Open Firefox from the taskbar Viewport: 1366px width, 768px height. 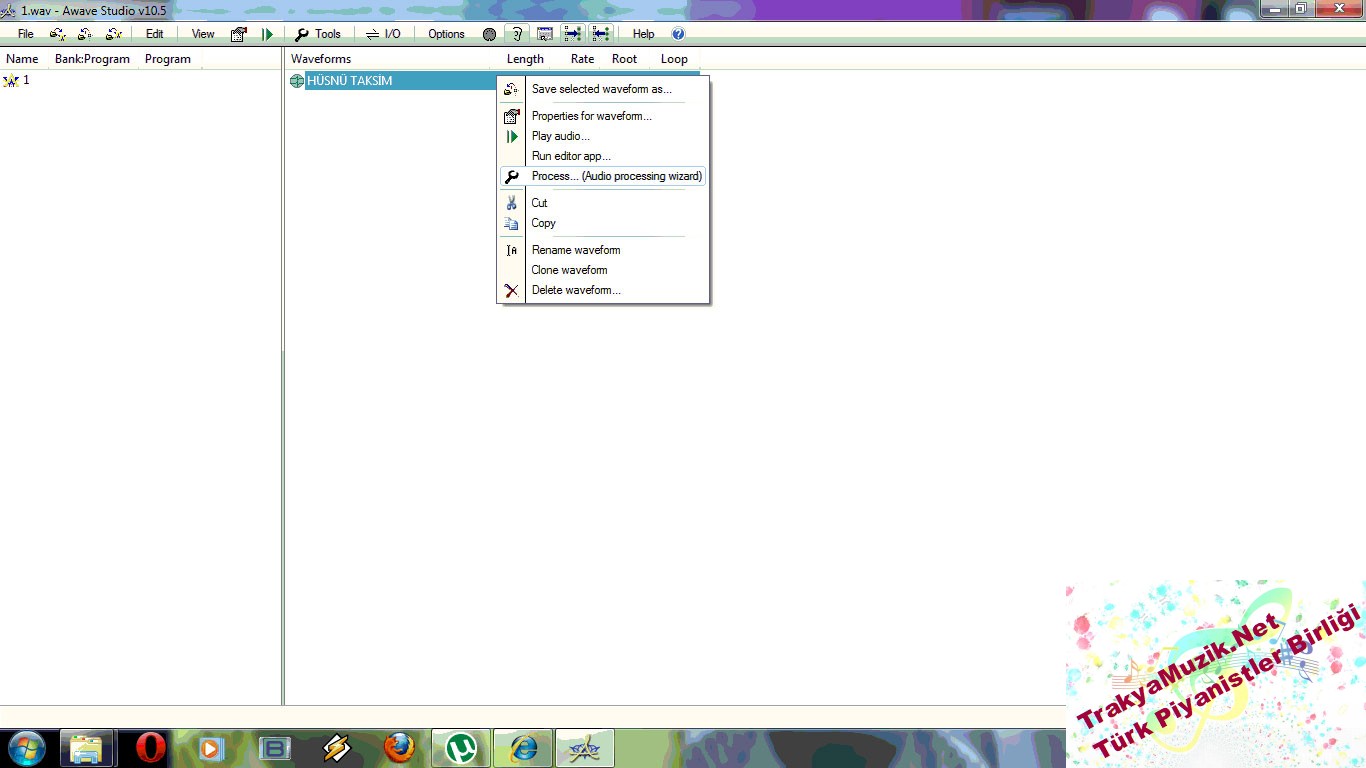point(399,748)
